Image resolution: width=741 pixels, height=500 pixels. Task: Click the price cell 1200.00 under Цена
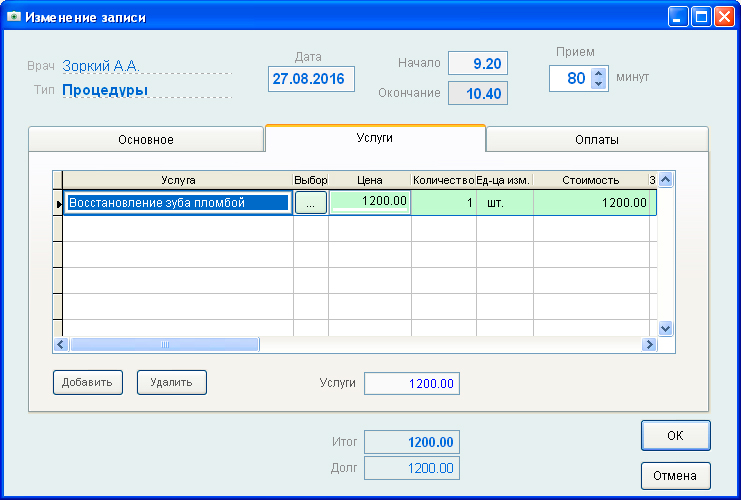coord(370,202)
